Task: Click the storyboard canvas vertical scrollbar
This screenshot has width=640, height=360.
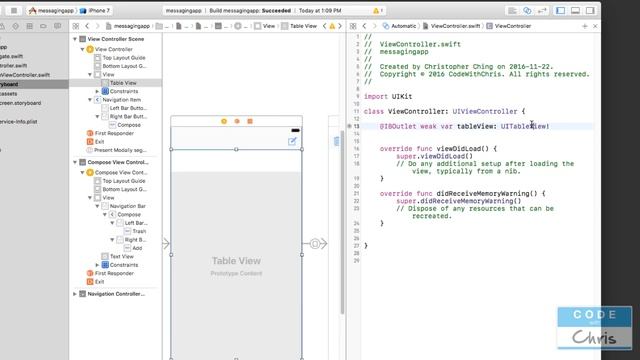Action: [x=342, y=222]
